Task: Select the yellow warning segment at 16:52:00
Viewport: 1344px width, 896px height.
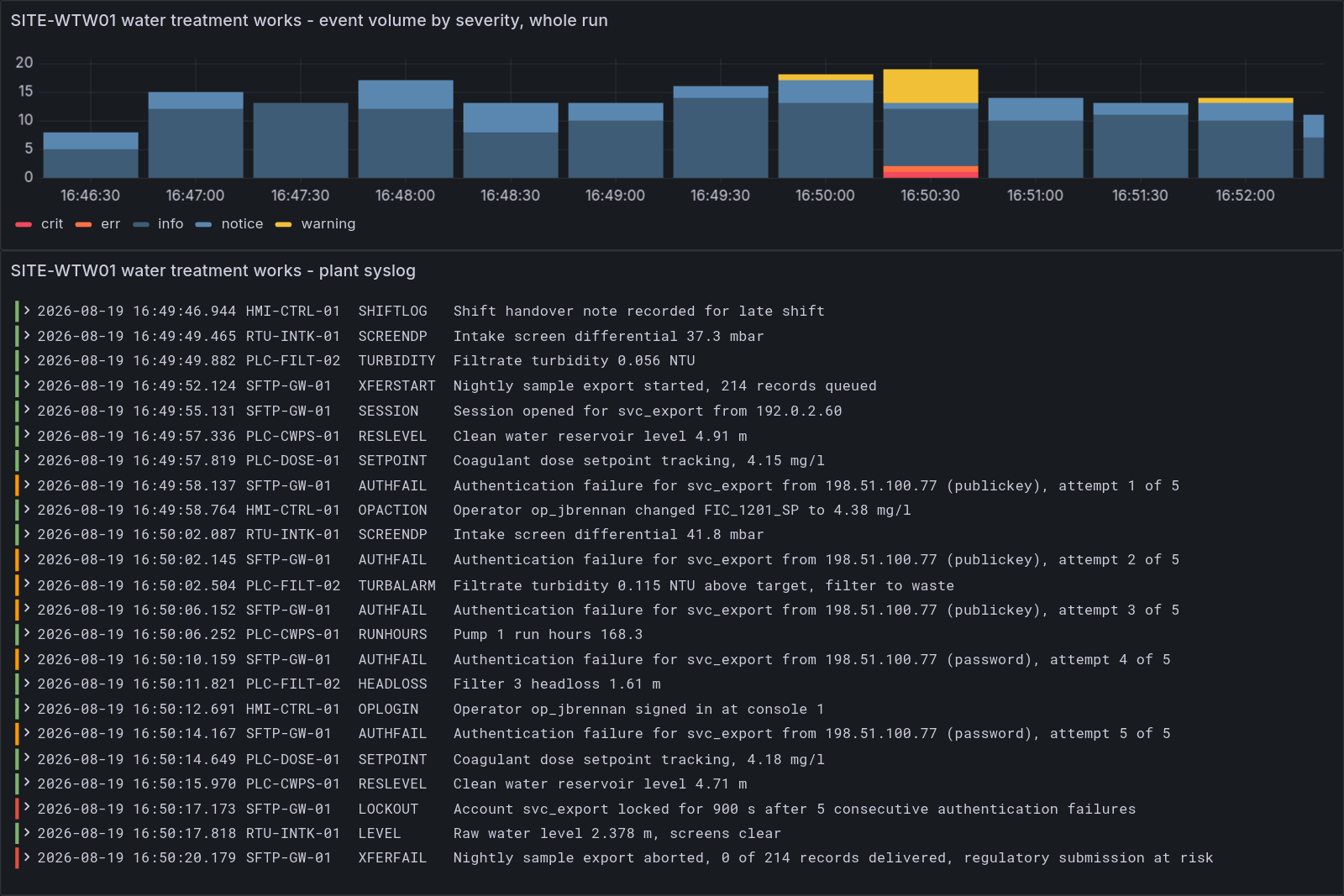Action: [1246, 101]
